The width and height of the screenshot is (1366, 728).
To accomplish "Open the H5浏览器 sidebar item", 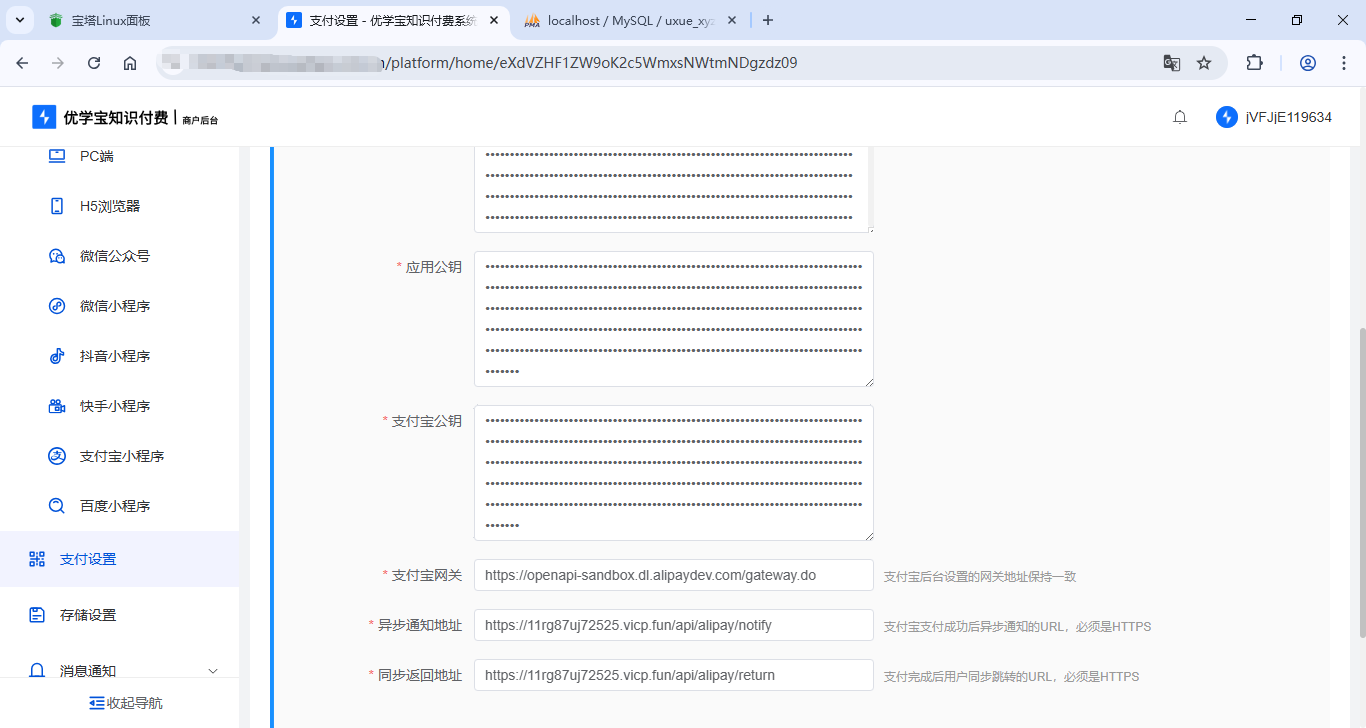I will [110, 206].
